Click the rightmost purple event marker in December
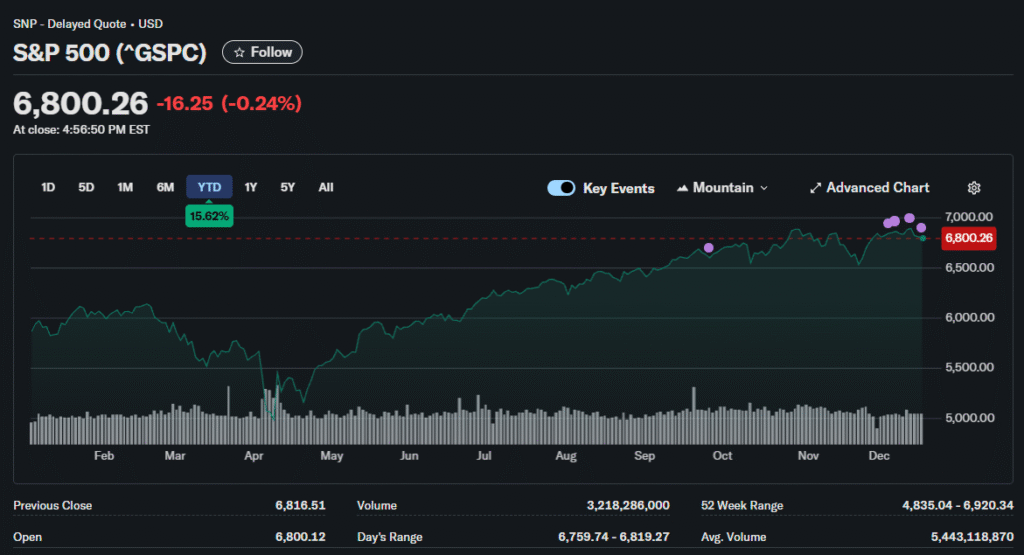 click(921, 228)
